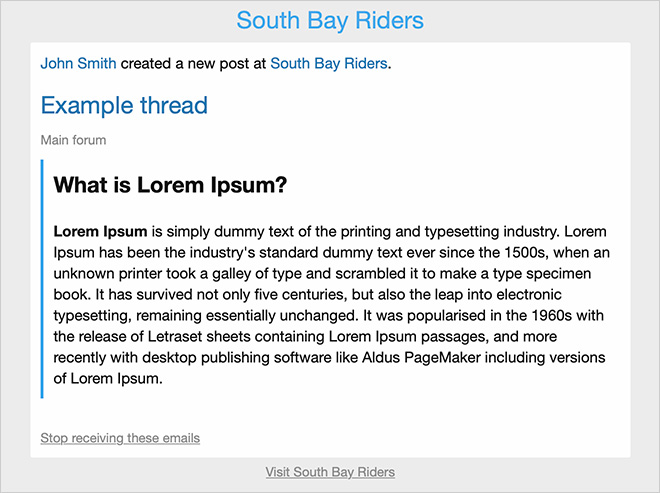Click the "What is Lorem Ipsum?" heading
The image size is (660, 493).
170,185
